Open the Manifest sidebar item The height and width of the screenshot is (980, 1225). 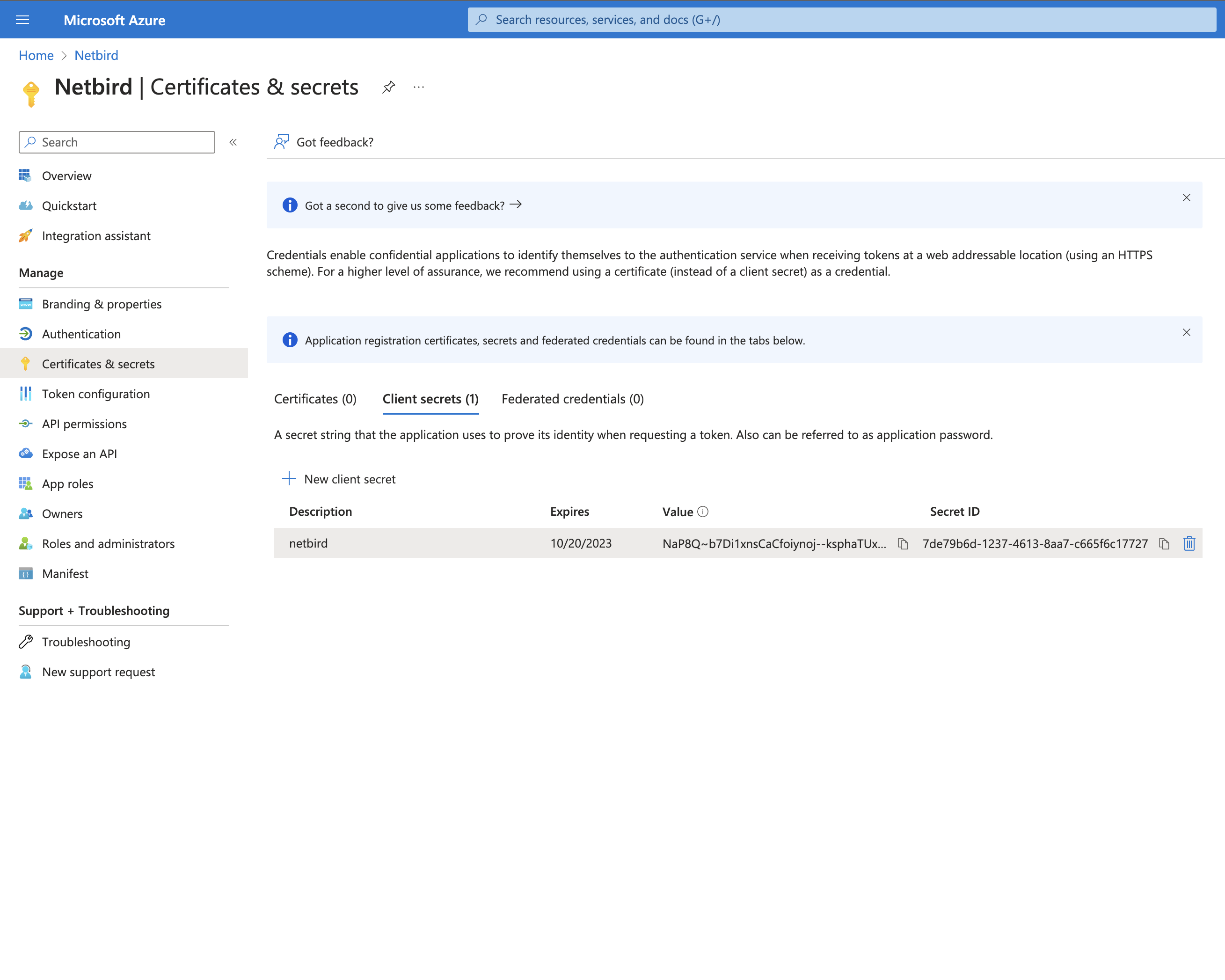[x=65, y=574]
